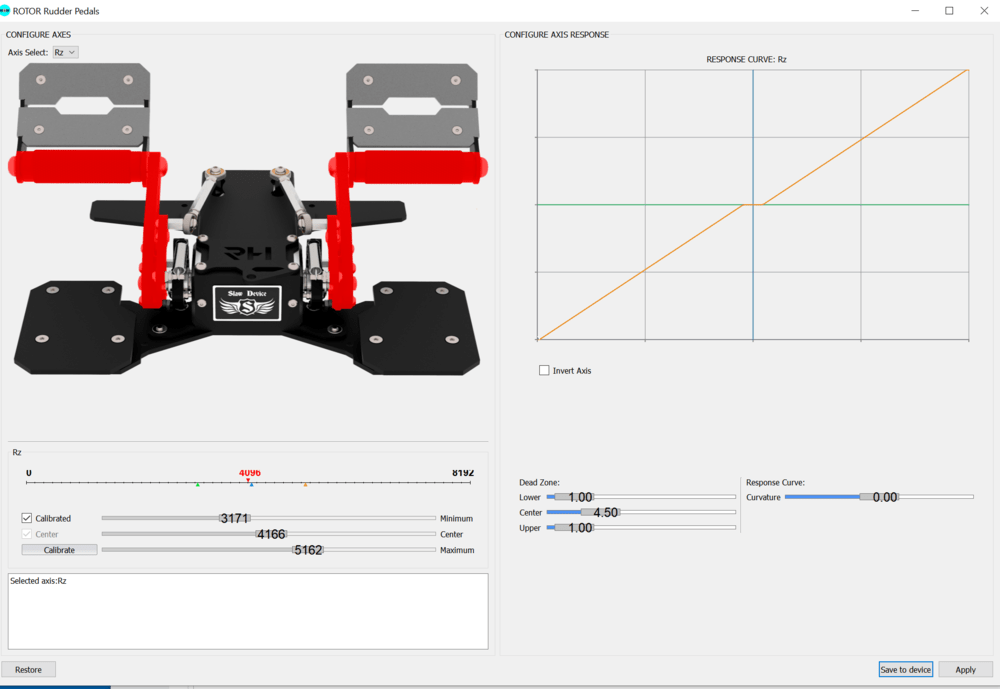Select the green minimum marker on Rz axis
Image resolution: width=1000 pixels, height=689 pixels.
click(198, 484)
